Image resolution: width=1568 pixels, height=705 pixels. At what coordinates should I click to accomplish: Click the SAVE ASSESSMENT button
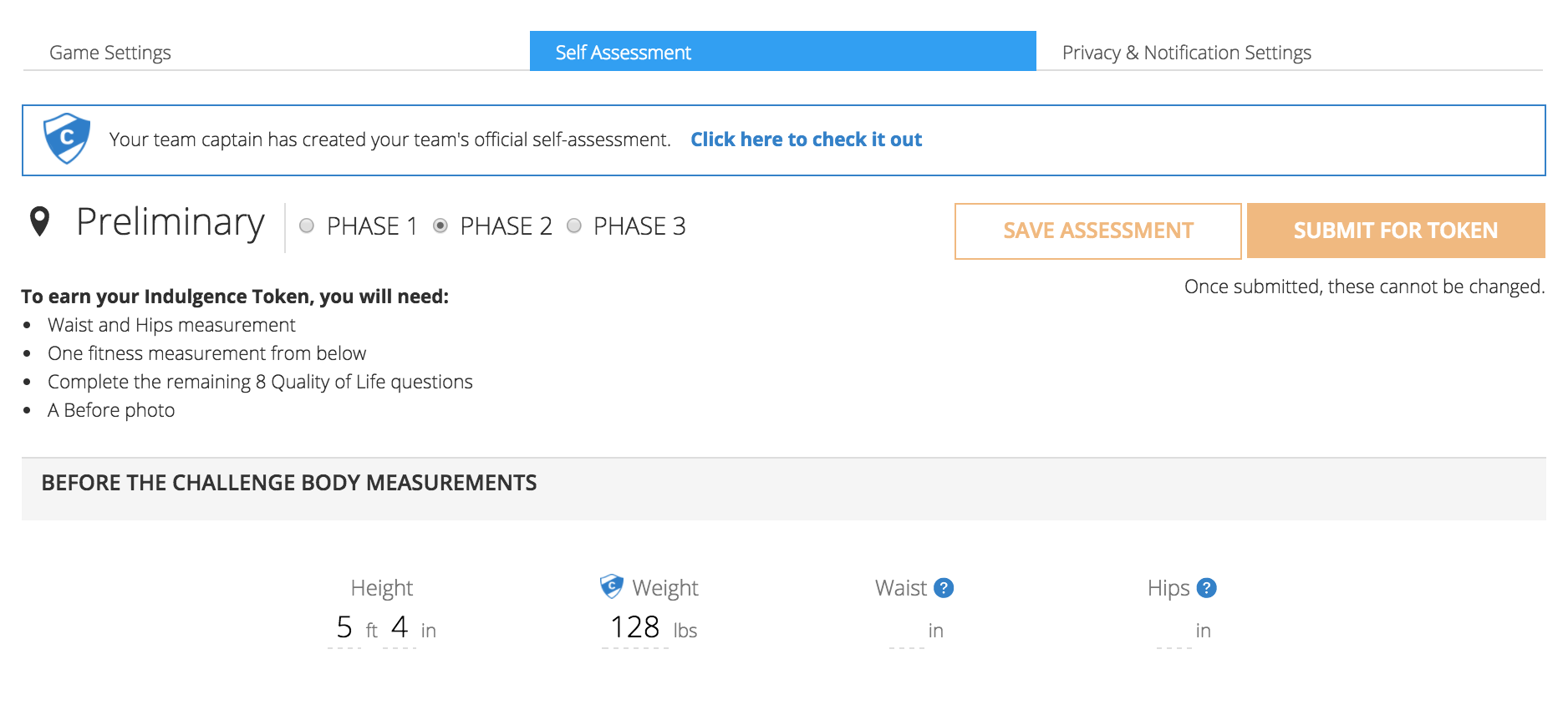click(1098, 231)
